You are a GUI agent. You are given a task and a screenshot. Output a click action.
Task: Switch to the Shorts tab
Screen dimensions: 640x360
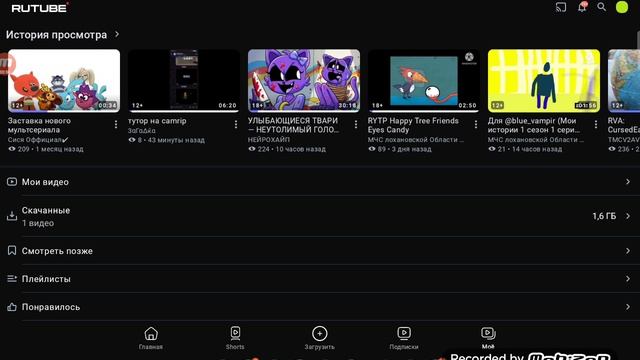[x=235, y=338]
